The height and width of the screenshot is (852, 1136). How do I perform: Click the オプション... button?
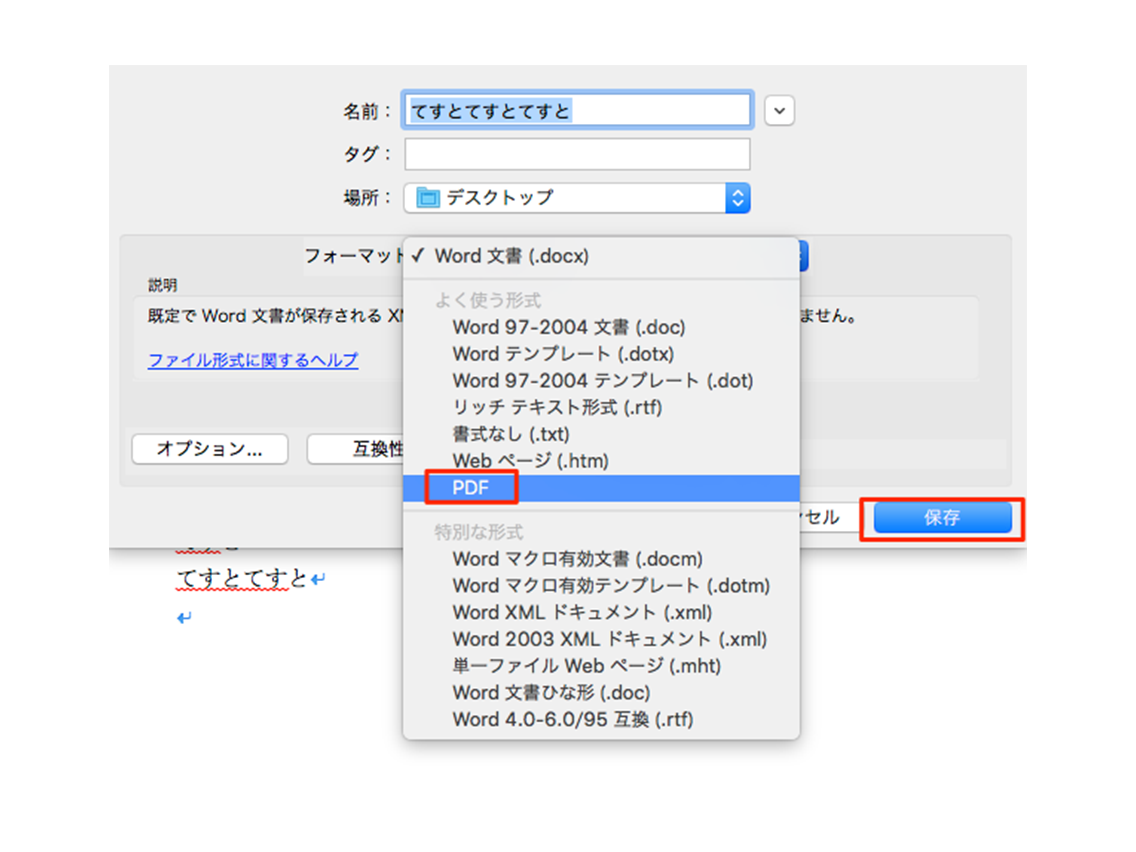click(x=210, y=449)
